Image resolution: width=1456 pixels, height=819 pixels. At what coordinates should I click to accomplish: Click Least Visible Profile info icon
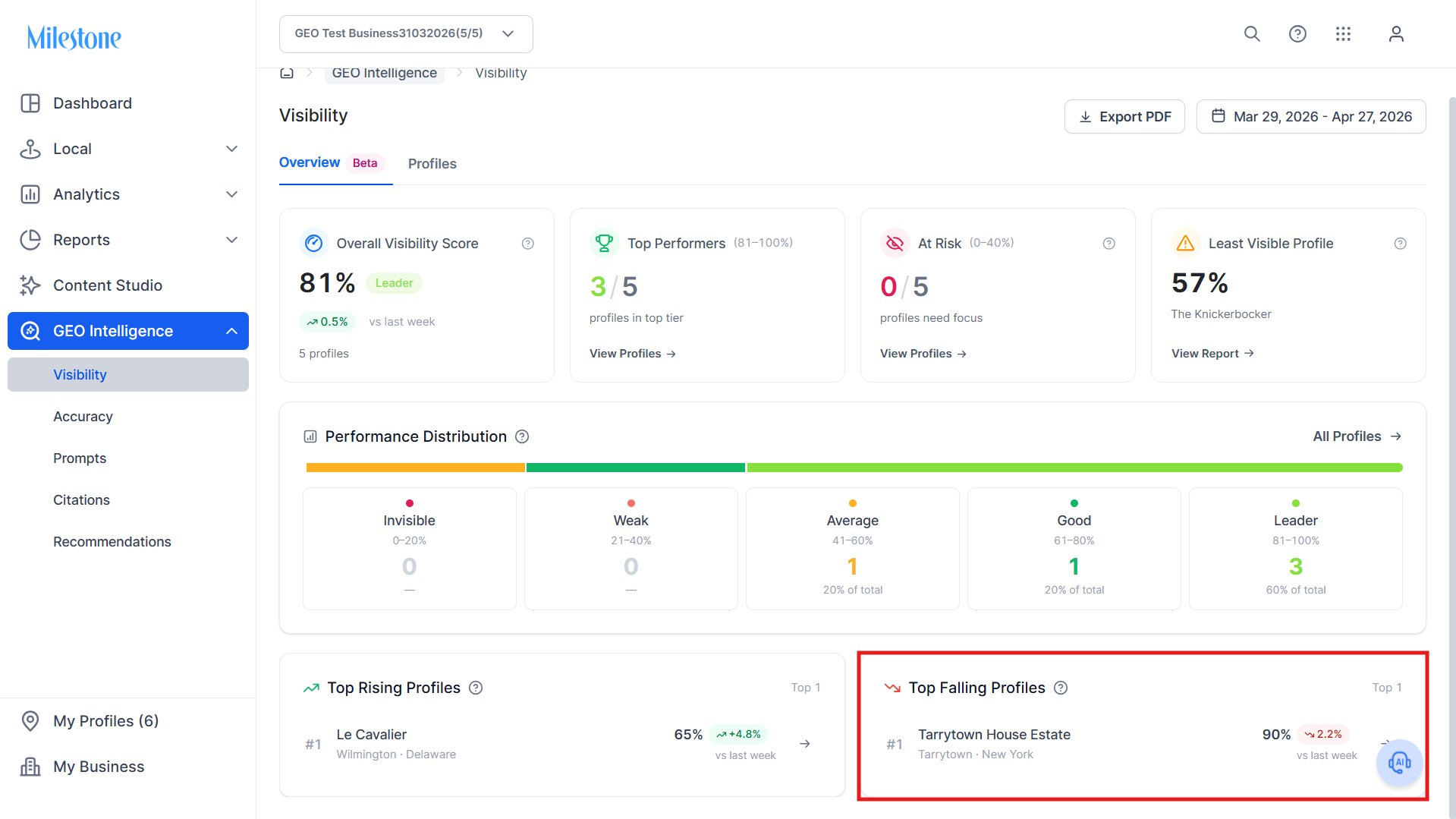click(x=1401, y=244)
